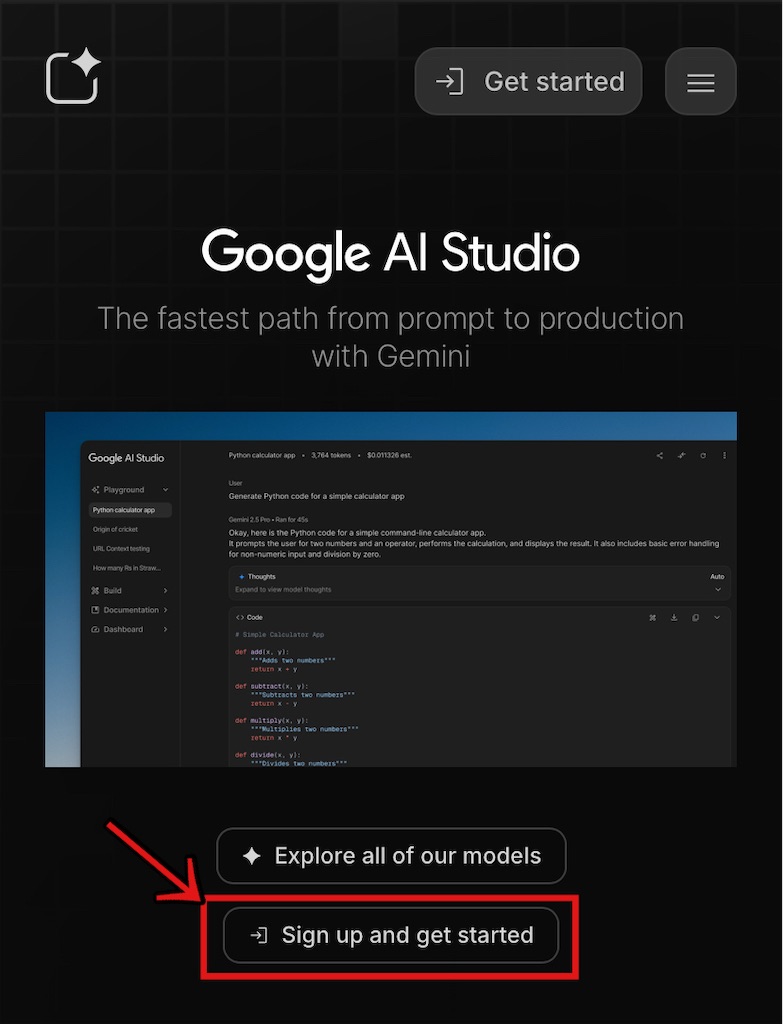Click the Google AI Studio title in preview
783x1024 pixels.
[126, 458]
